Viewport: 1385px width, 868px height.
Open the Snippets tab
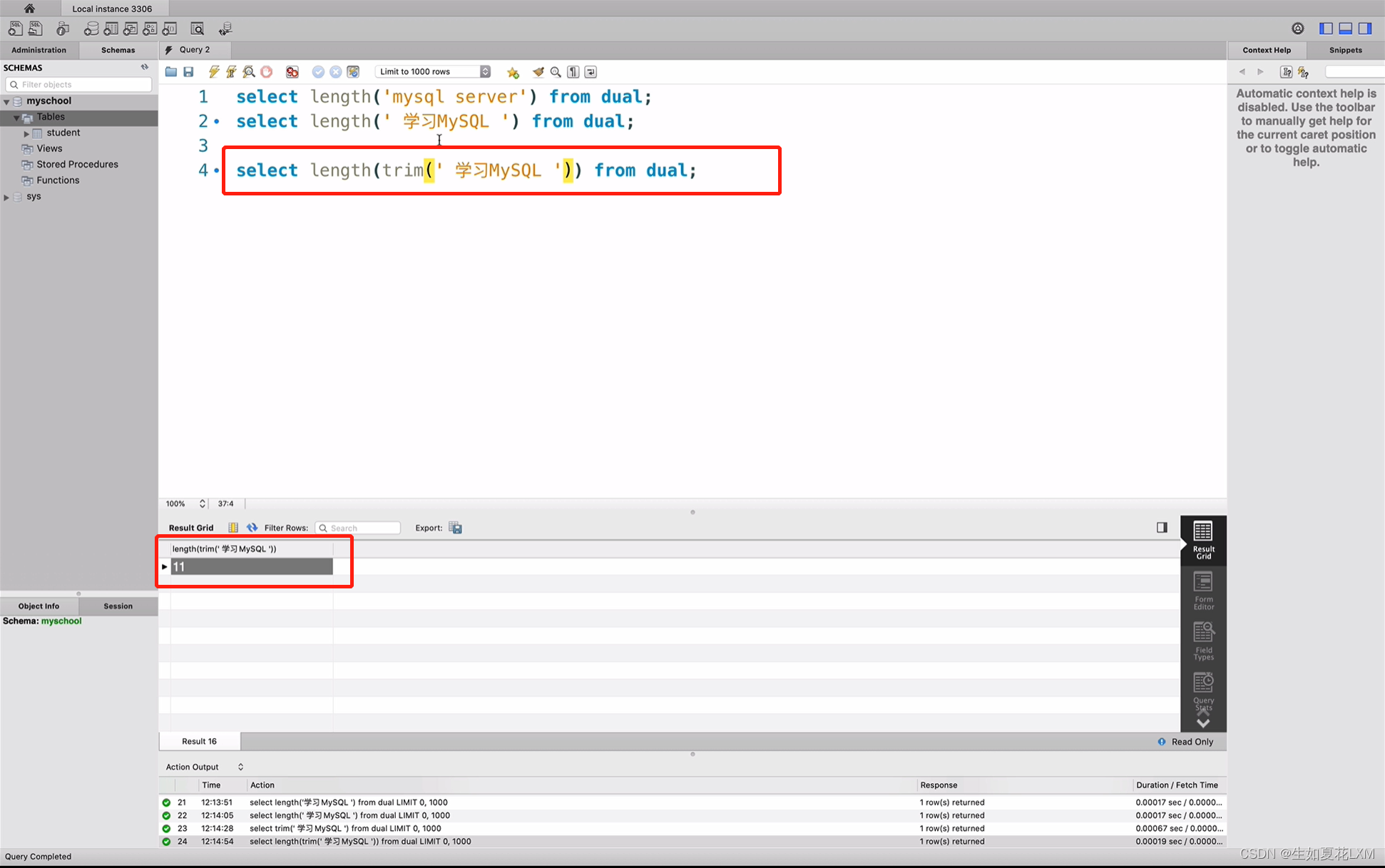point(1346,50)
